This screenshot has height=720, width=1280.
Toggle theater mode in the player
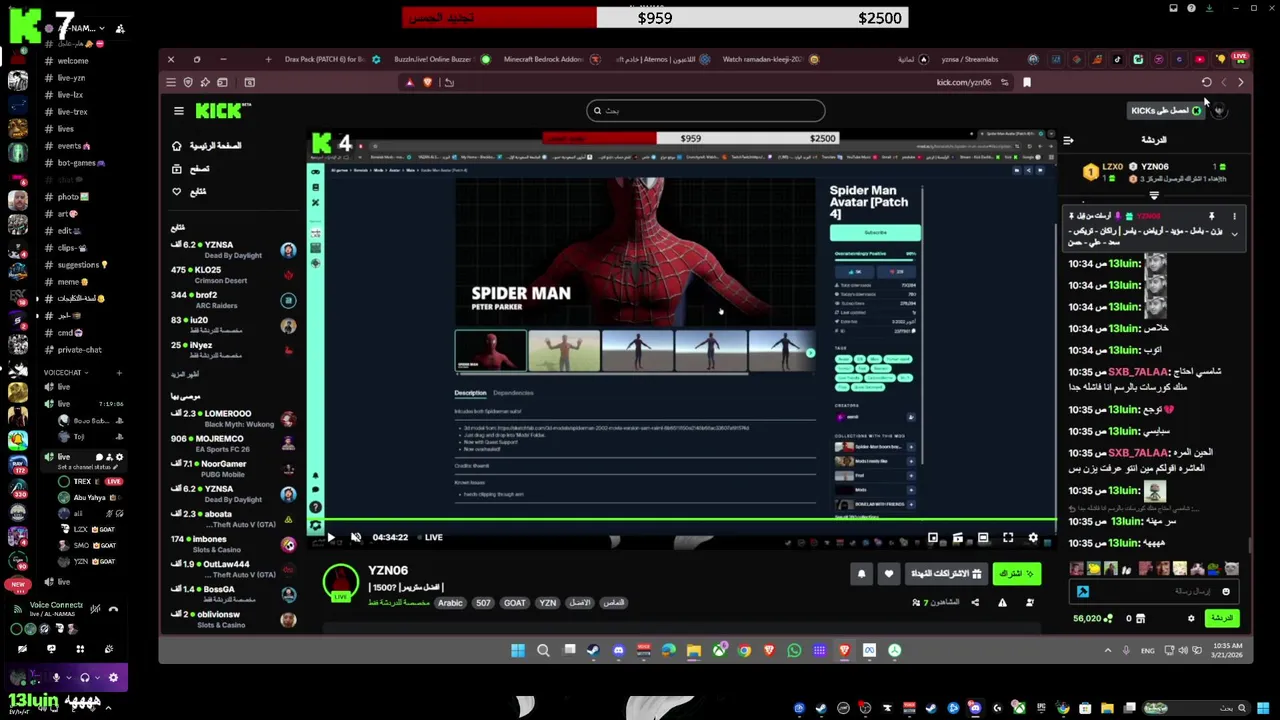983,538
